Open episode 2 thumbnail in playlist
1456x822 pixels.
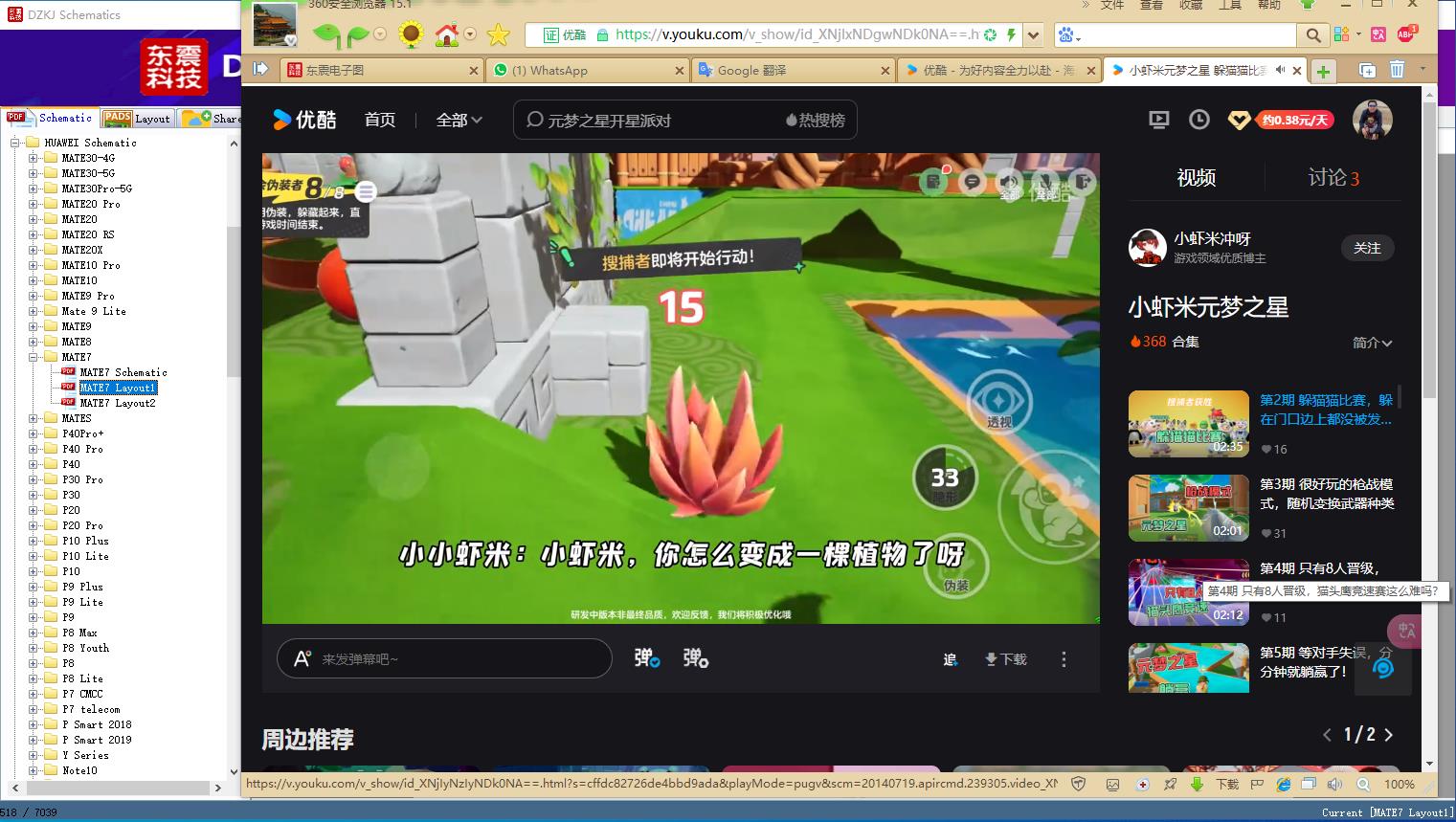[x=1189, y=424]
